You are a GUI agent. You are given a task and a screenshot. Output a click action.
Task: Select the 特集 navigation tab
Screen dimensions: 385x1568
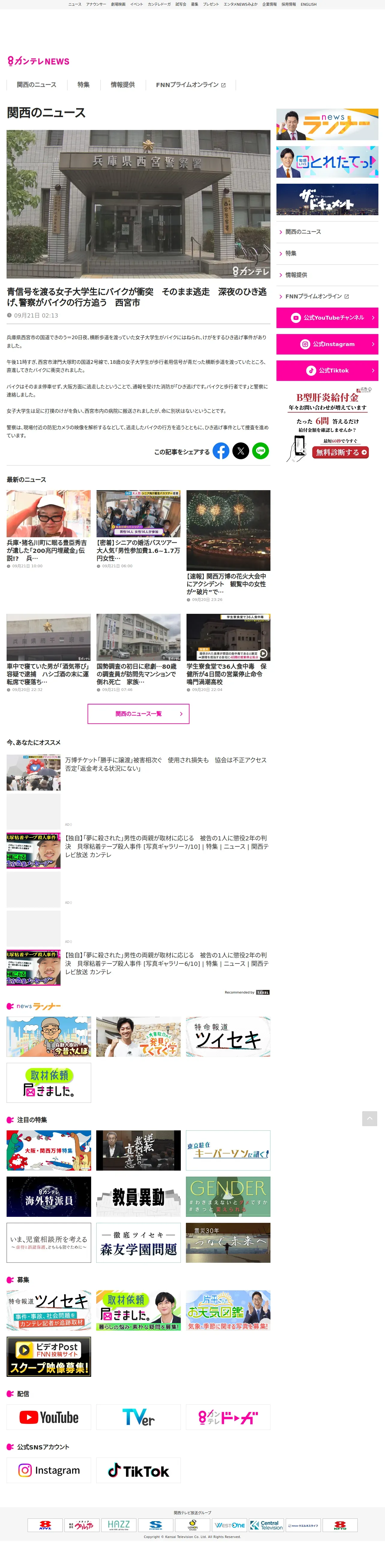pyautogui.click(x=83, y=85)
